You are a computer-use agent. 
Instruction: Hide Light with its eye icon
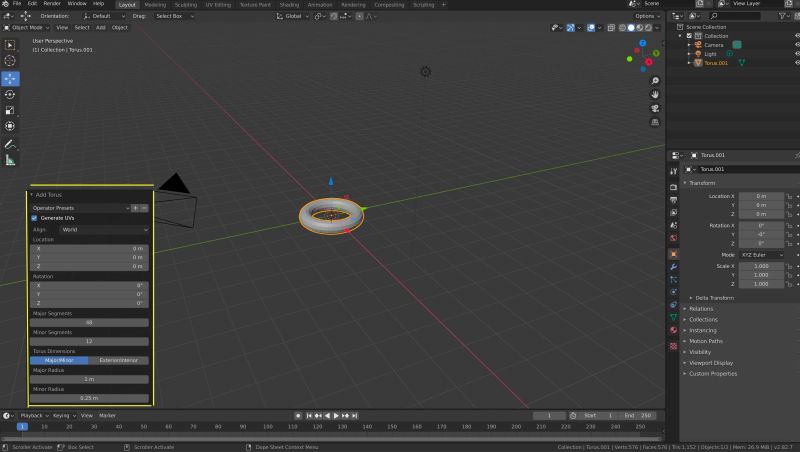click(797, 54)
